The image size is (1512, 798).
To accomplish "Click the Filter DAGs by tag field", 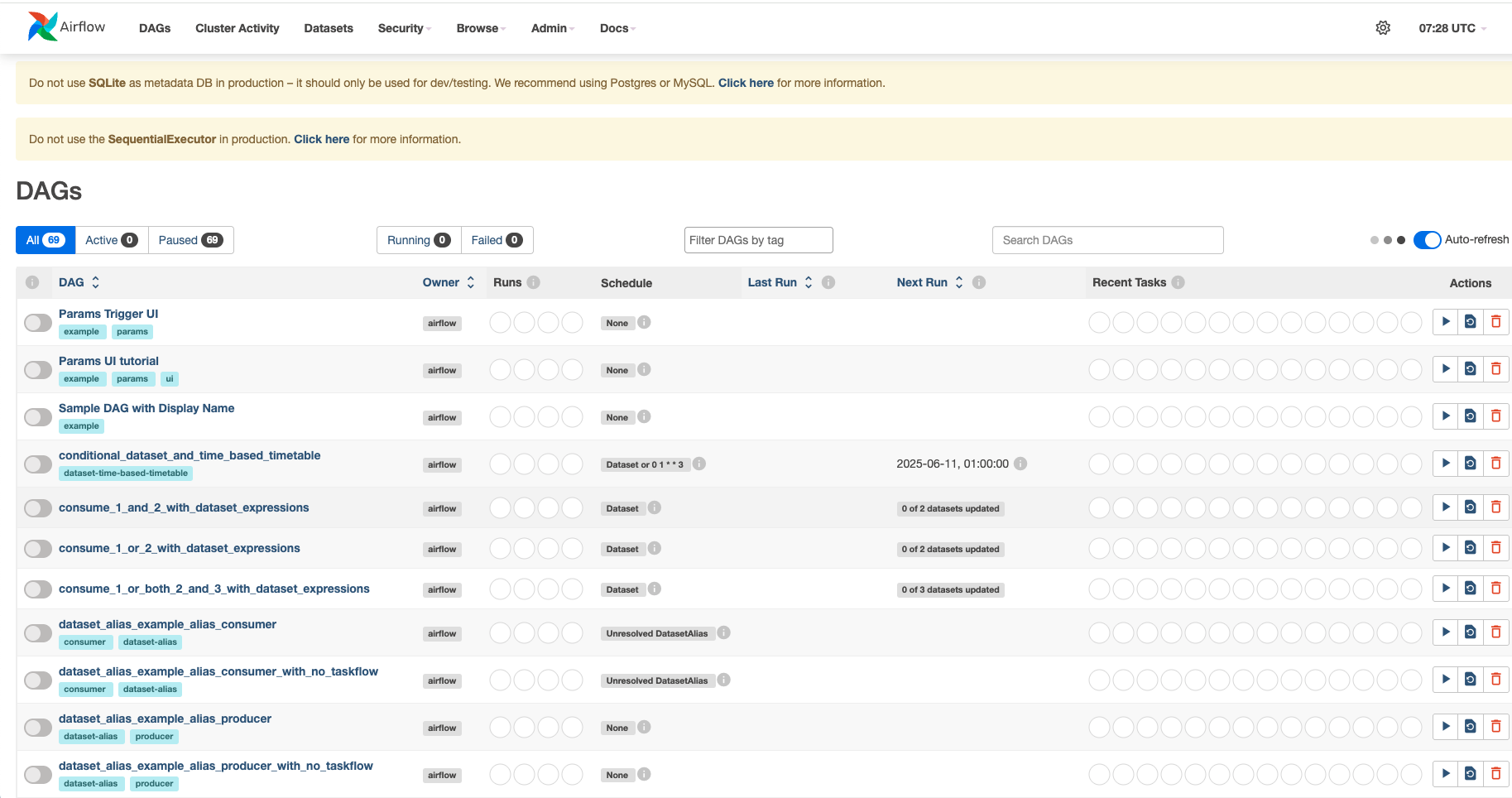I will point(759,240).
